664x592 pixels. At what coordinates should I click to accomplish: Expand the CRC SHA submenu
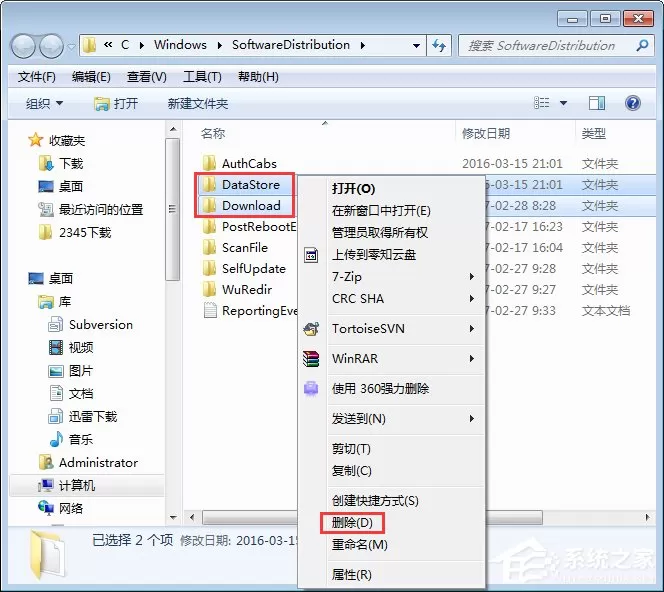click(x=471, y=299)
